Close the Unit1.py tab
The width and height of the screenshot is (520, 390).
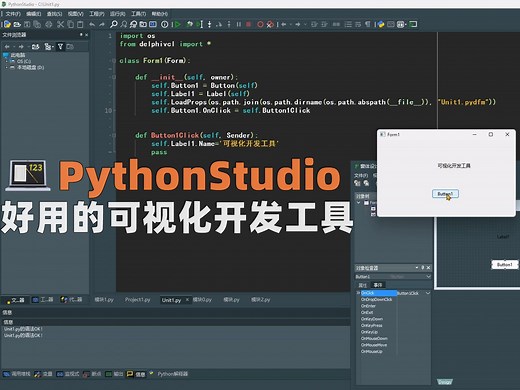click(187, 300)
